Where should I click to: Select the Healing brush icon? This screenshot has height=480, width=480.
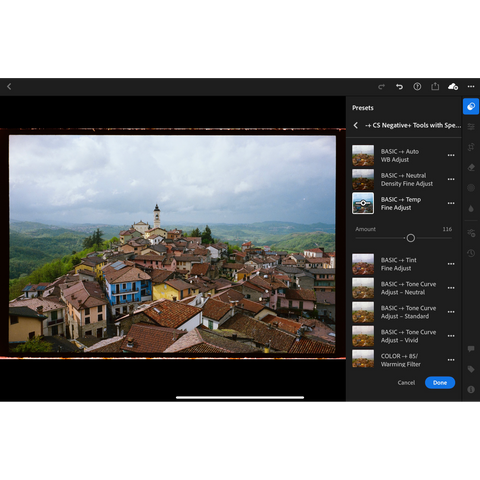click(x=471, y=167)
